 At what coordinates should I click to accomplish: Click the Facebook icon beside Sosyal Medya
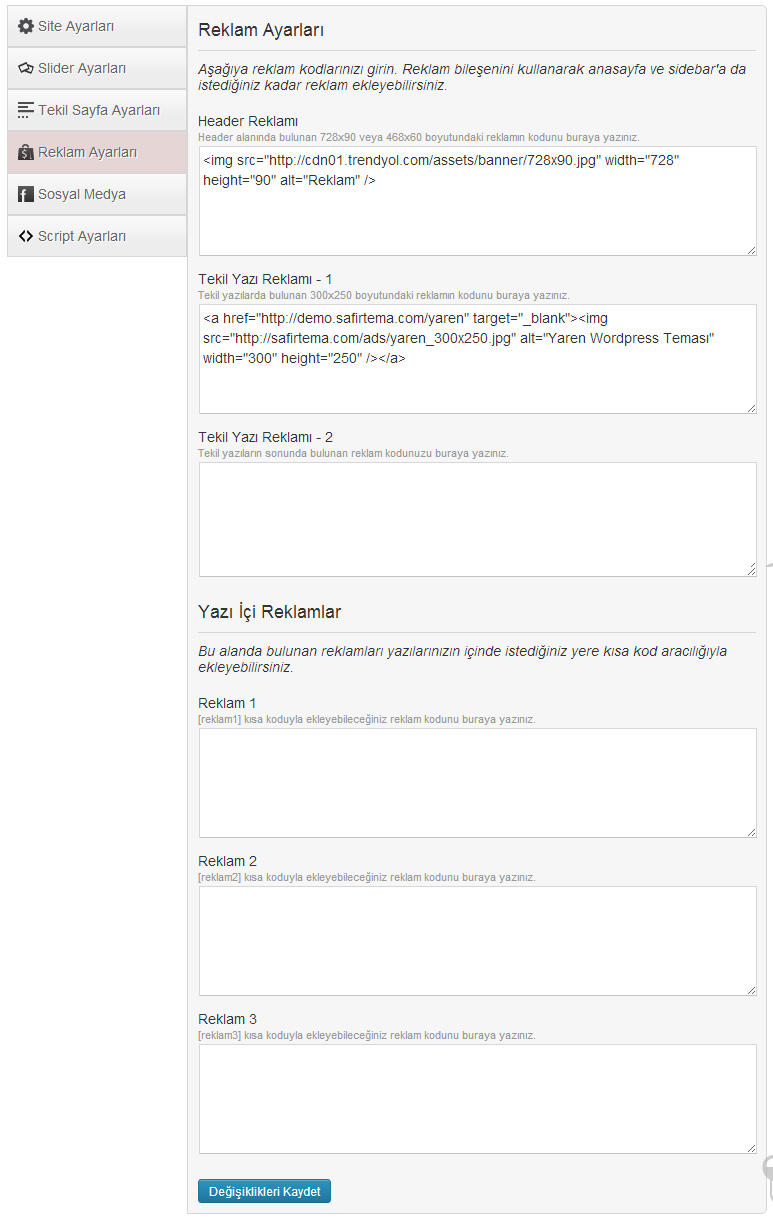coord(26,194)
